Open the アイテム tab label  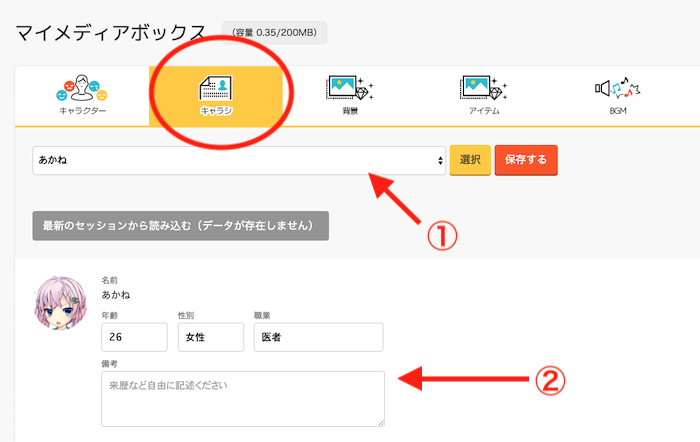pos(483,111)
